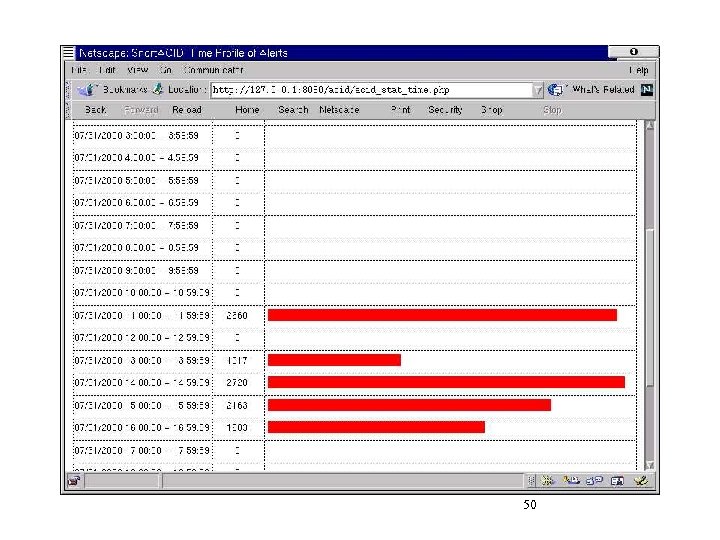Click the What's Related icon
Image resolution: width=720 pixels, height=540 pixels.
(x=555, y=90)
